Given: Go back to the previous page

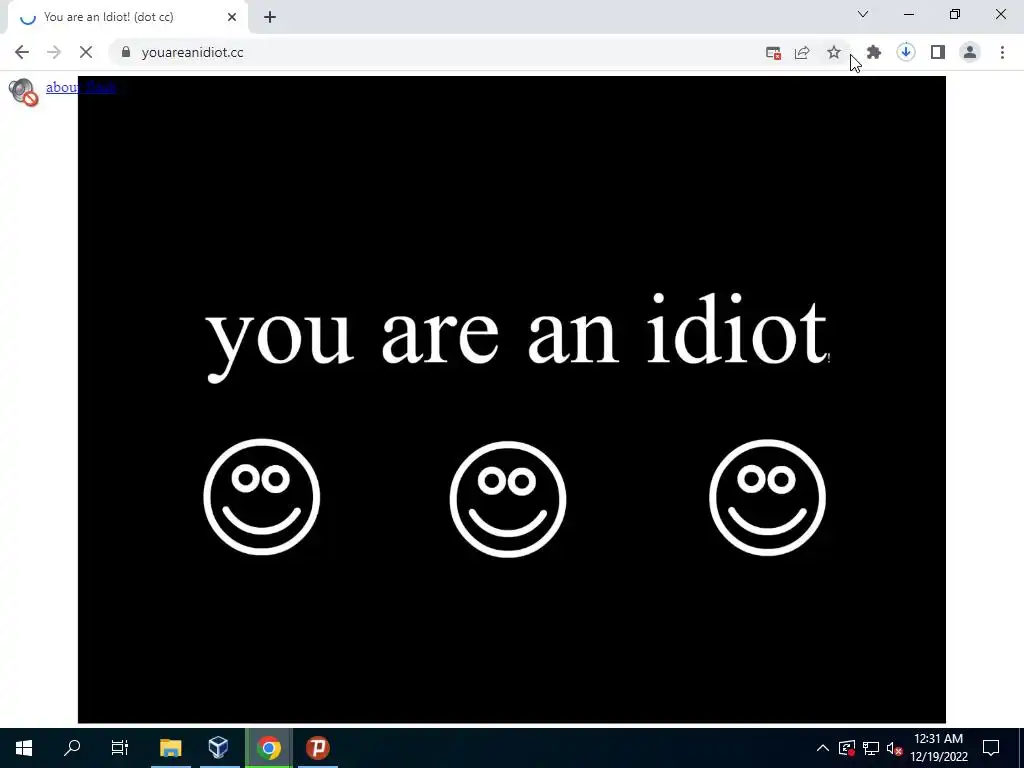Looking at the screenshot, I should coord(22,52).
